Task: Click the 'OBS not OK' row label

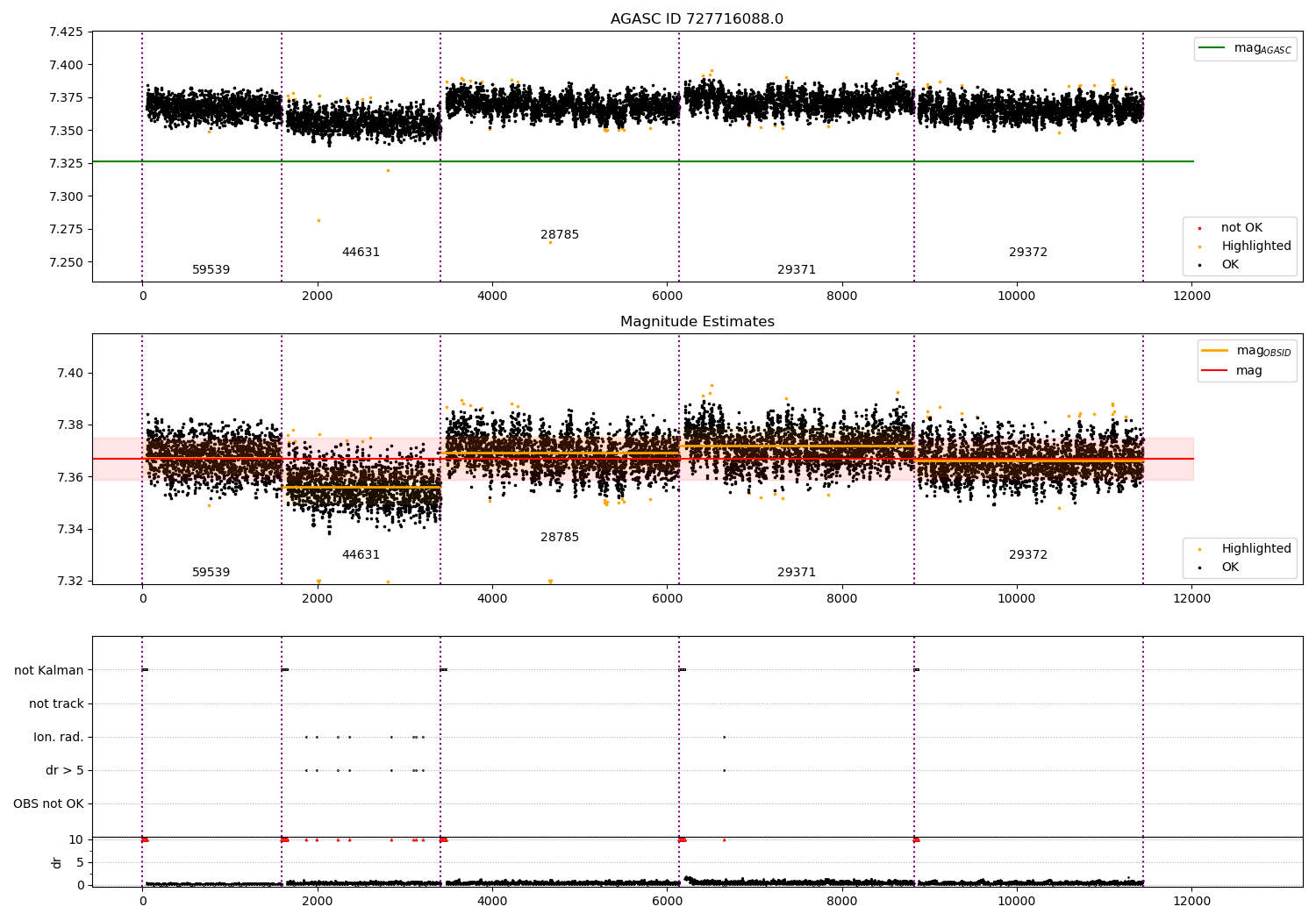Action: click(48, 804)
